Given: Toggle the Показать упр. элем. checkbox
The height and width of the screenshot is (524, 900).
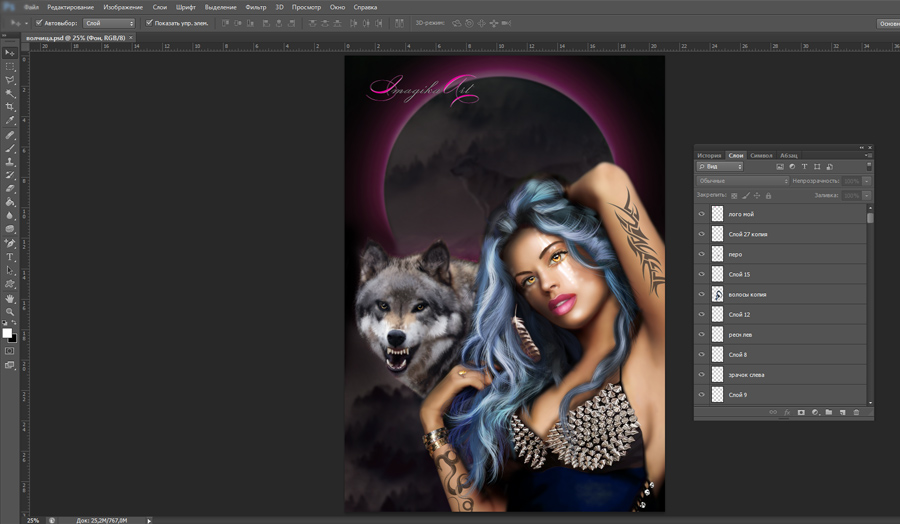Looking at the screenshot, I should pos(149,22).
